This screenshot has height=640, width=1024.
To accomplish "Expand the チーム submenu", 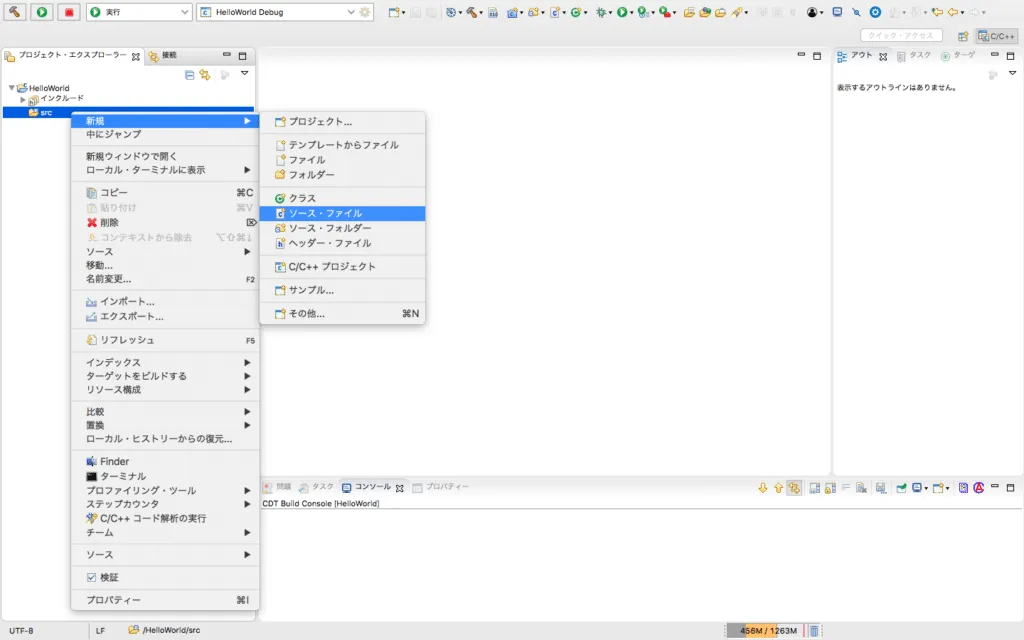I will pyautogui.click(x=166, y=533).
